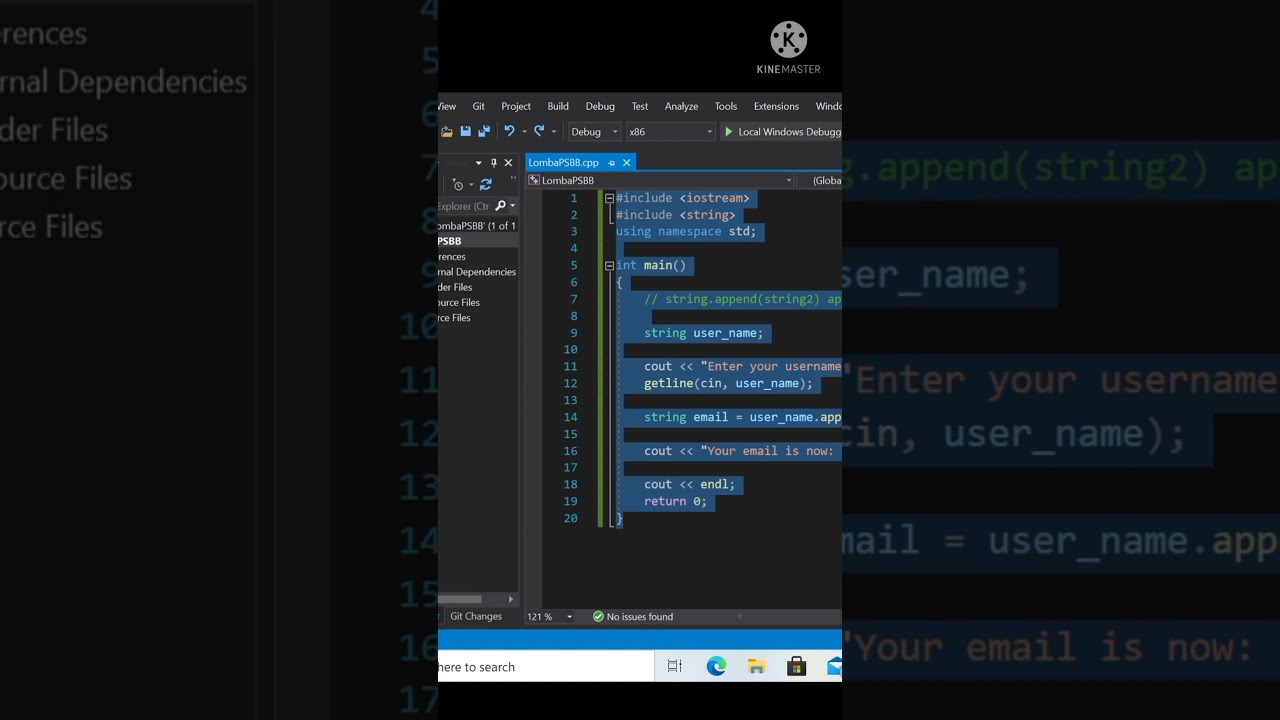1280x720 pixels.
Task: Open the Debug menu
Action: [x=600, y=106]
